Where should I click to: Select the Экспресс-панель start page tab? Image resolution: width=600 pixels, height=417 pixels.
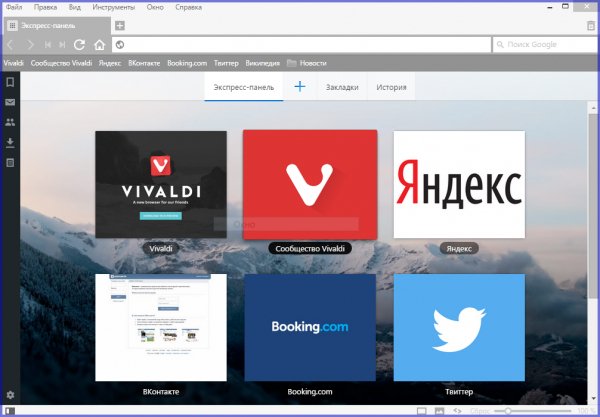click(244, 87)
